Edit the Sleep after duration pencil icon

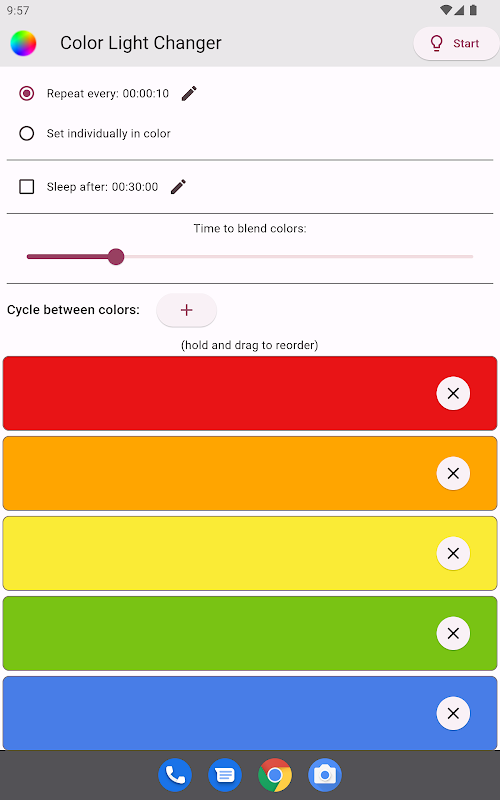tap(178, 187)
